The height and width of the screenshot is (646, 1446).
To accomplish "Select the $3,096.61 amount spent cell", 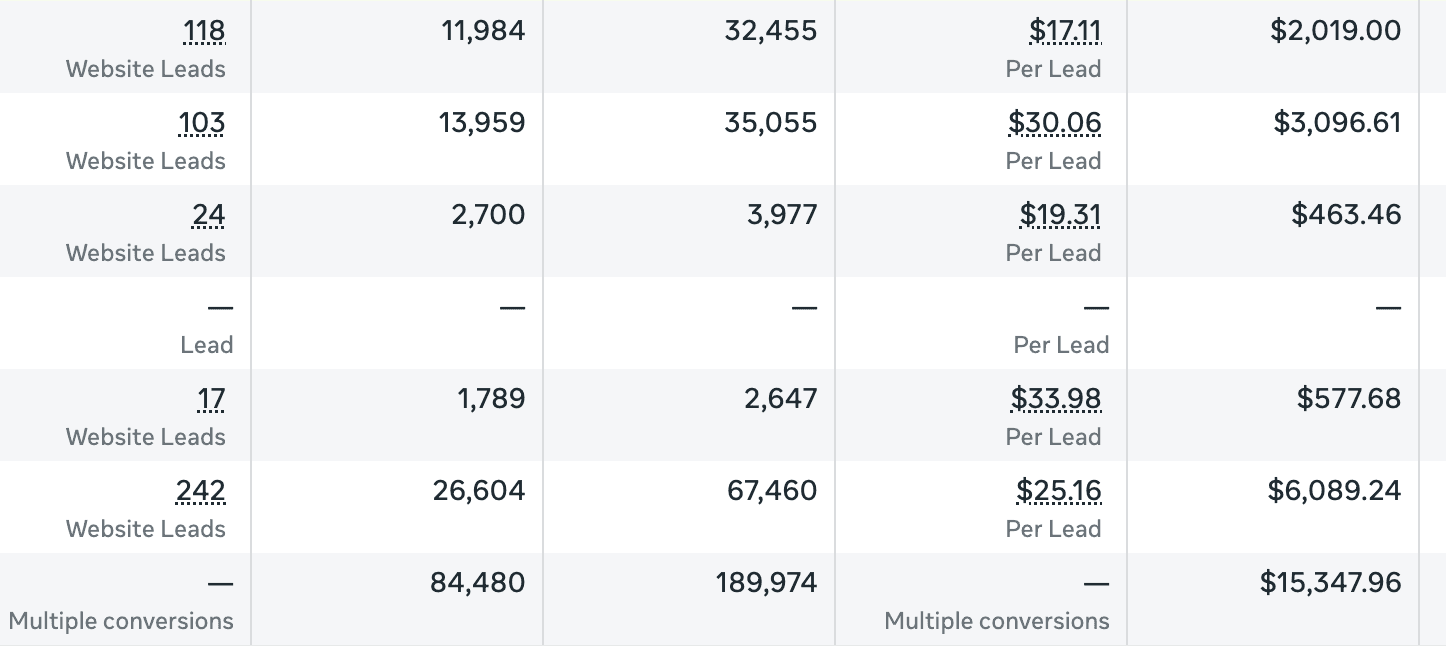I will click(x=1273, y=139).
